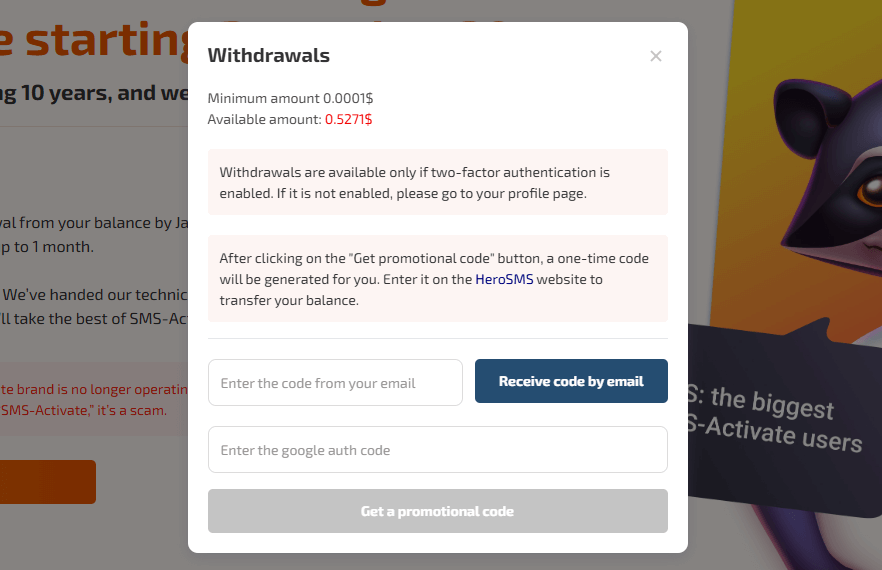Click the promotional code instructions notice
The height and width of the screenshot is (570, 882).
(437, 279)
